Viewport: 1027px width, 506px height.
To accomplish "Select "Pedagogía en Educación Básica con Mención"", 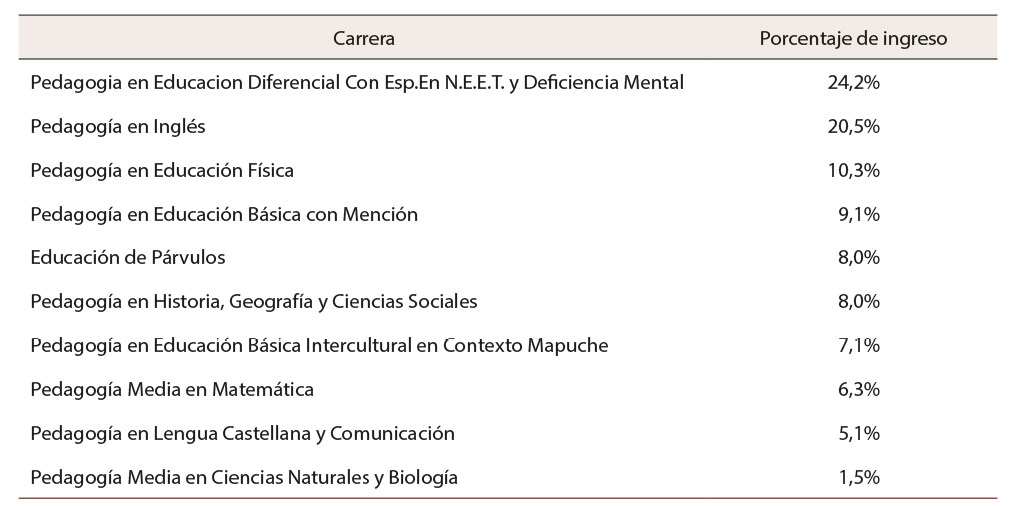I will point(224,214).
